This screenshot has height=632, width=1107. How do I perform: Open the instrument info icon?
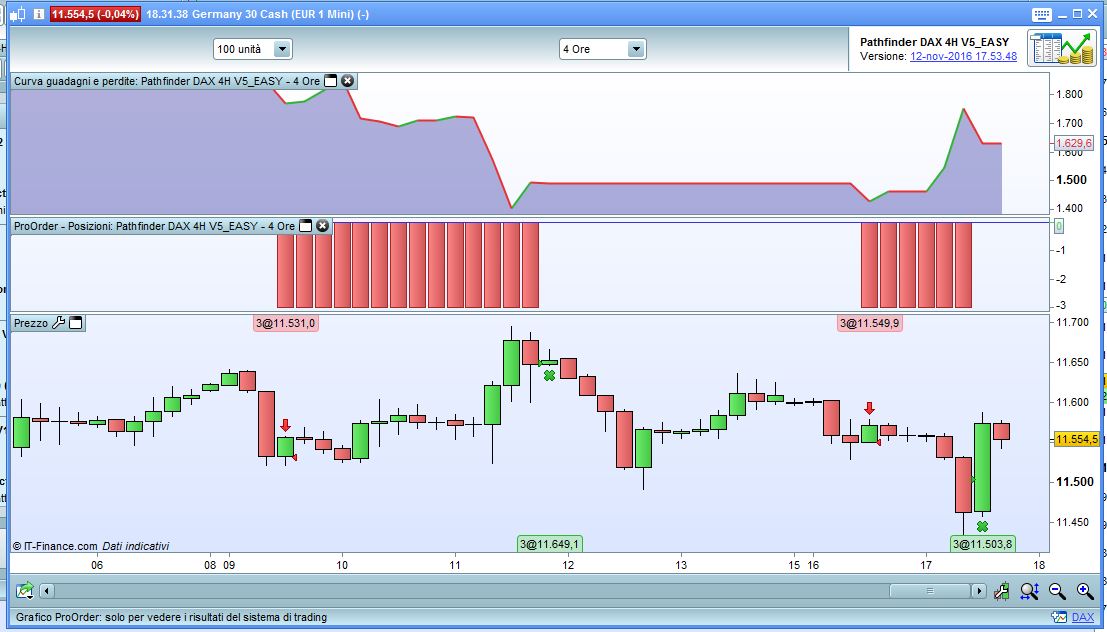click(x=39, y=13)
